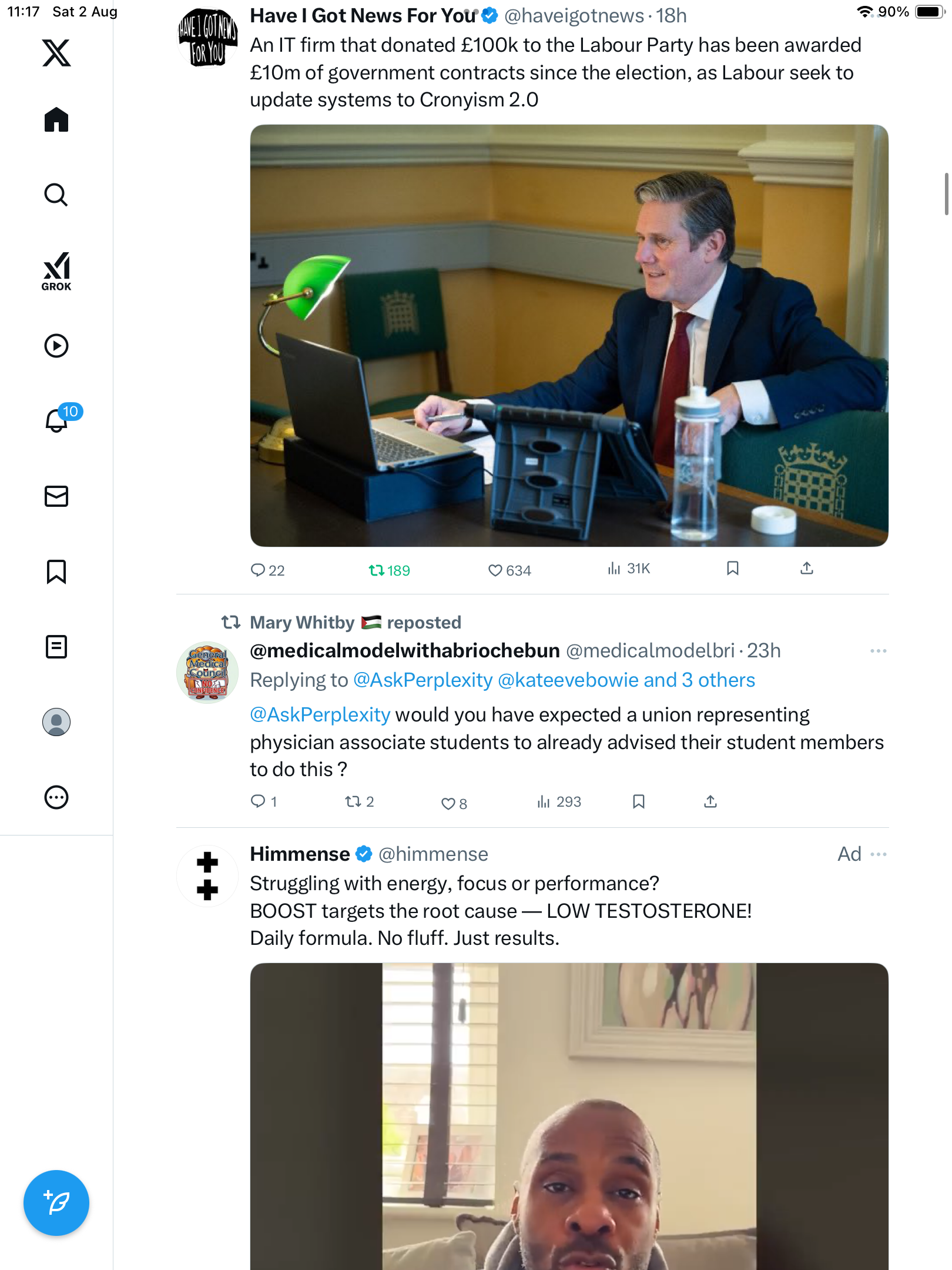The image size is (952, 1270).
Task: Open the Grok assistant icon
Action: click(56, 272)
